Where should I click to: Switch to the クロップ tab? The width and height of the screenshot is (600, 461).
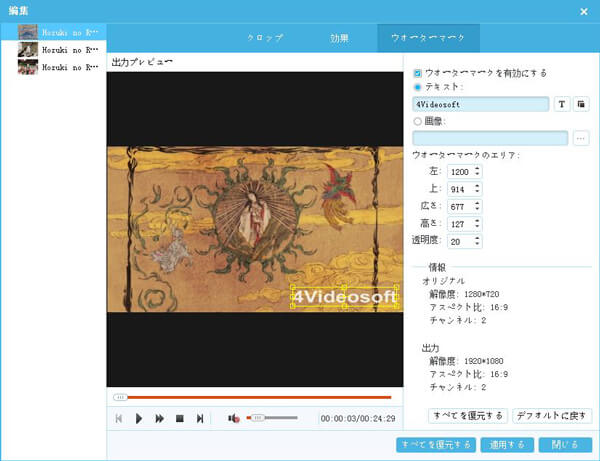point(265,38)
